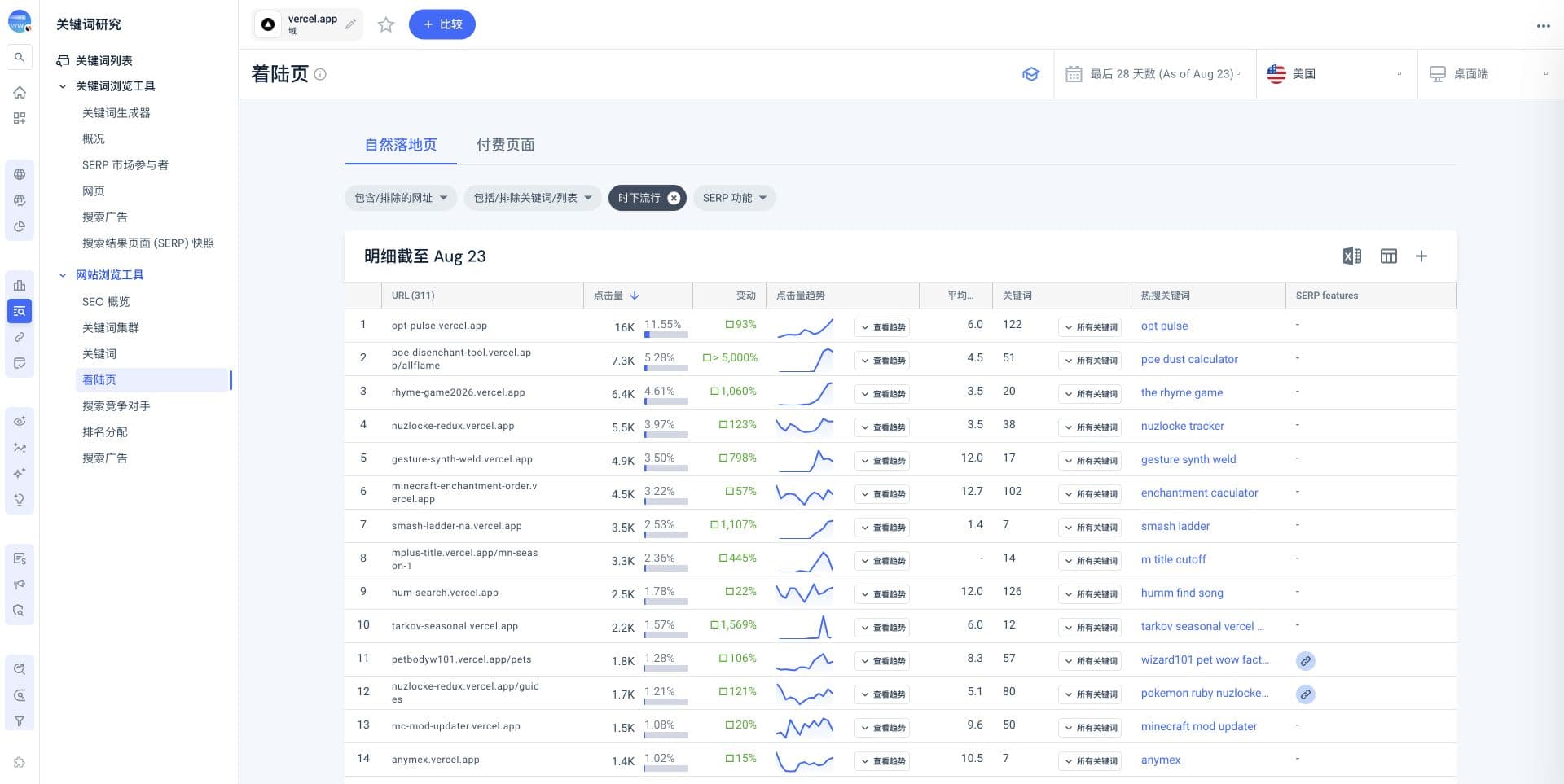Click the 比较 compare button
This screenshot has width=1564, height=784.
point(442,24)
